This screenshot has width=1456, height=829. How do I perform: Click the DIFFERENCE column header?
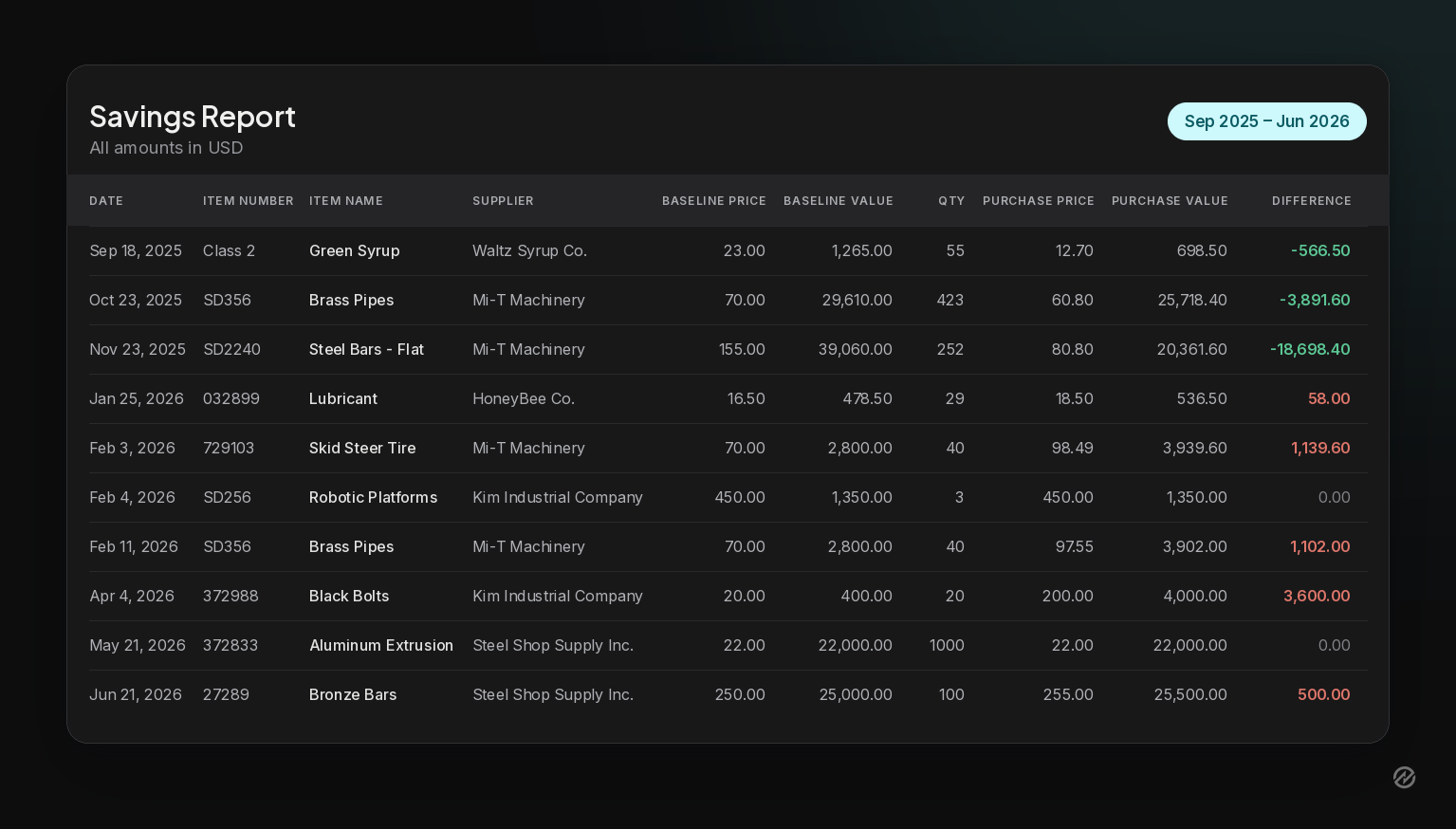(1312, 201)
